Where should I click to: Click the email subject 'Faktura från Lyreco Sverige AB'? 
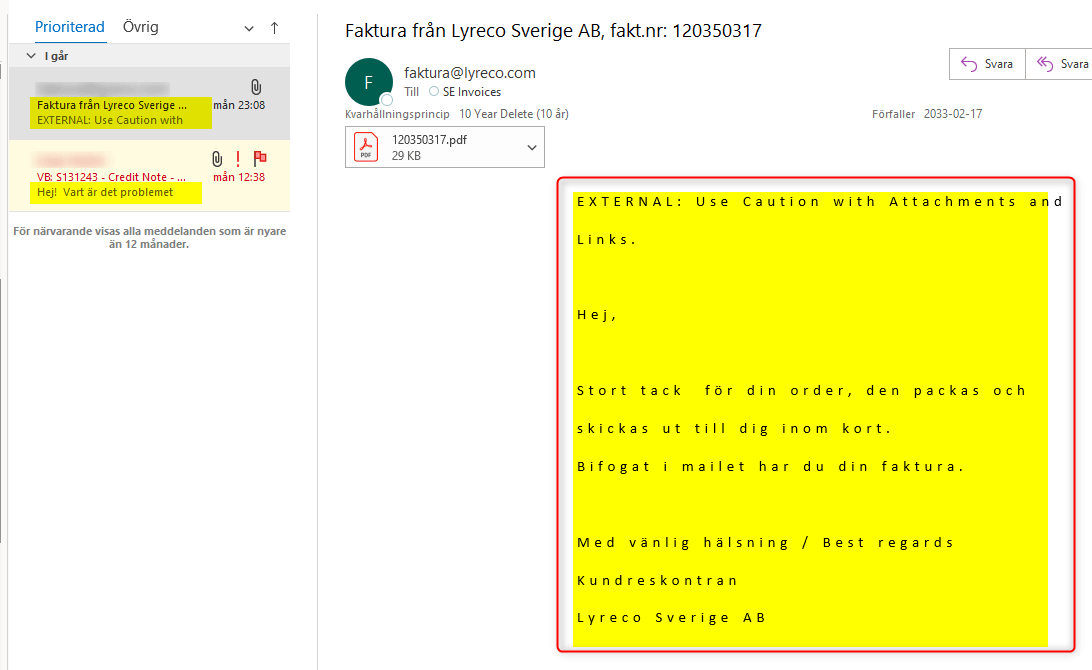coord(553,31)
